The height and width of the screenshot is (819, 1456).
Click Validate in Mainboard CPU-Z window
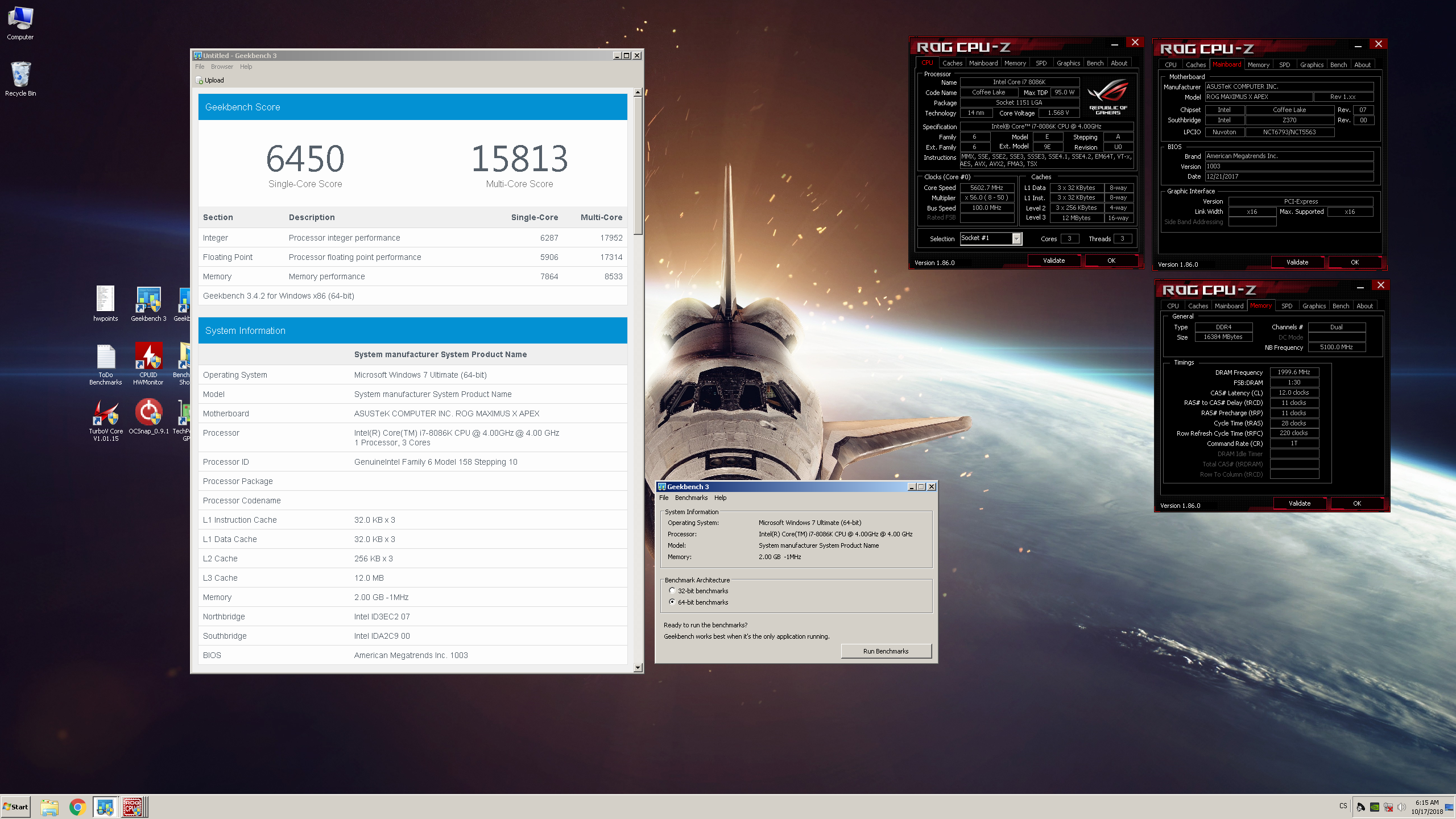click(1297, 262)
